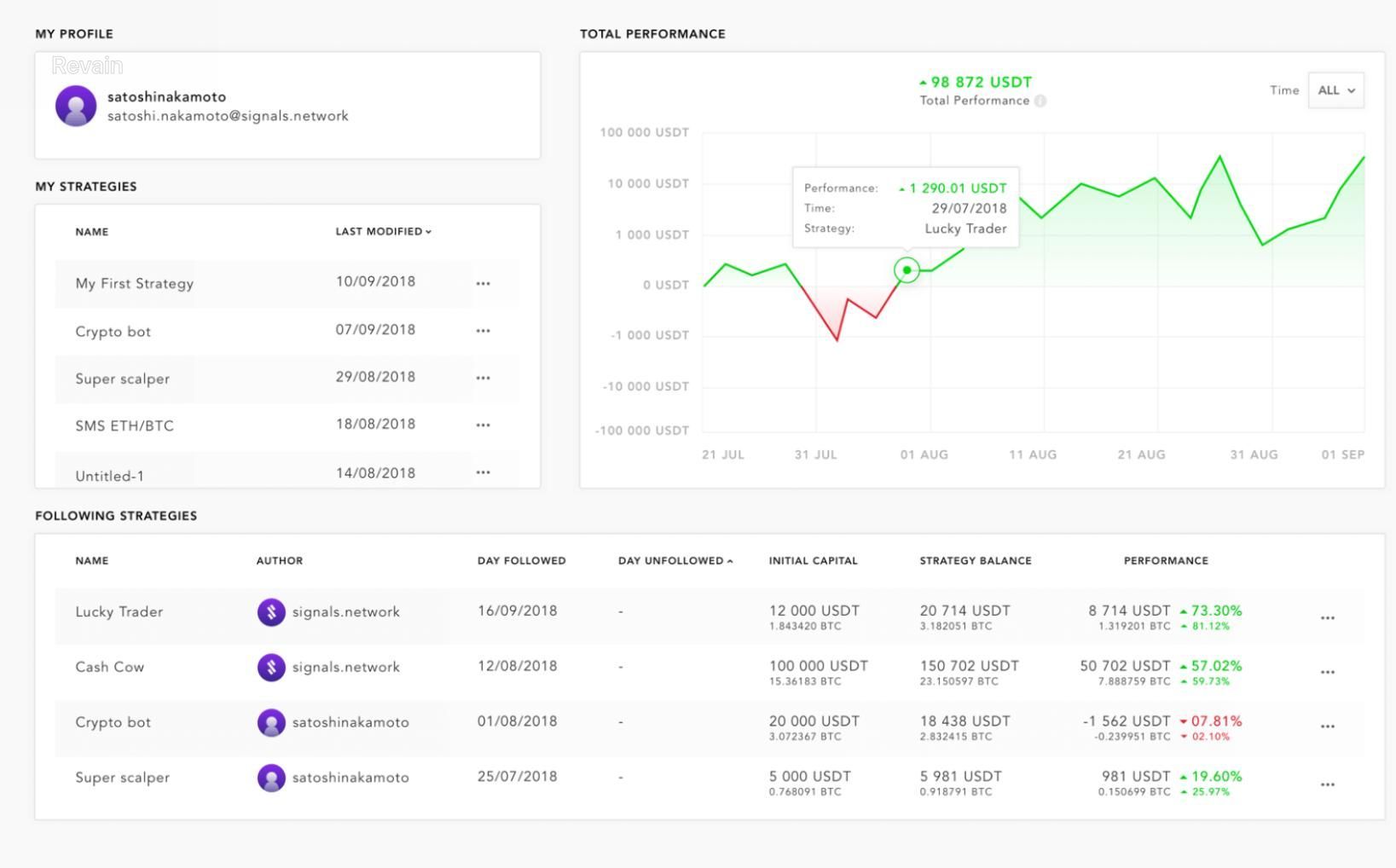This screenshot has height=868, width=1396.
Task: Sort following strategies by Performance header
Action: 1166,560
